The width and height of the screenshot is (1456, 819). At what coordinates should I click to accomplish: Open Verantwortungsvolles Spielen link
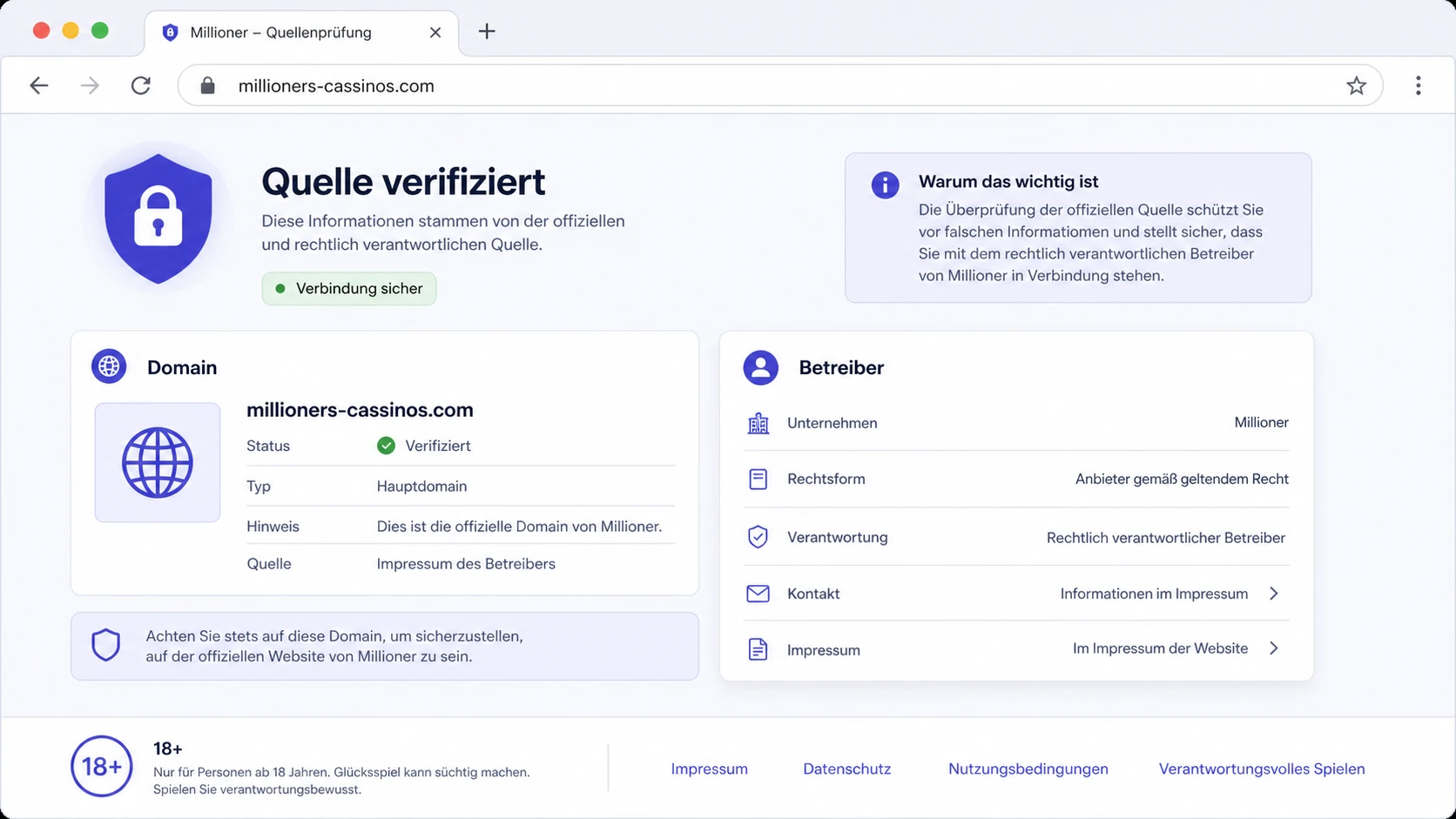(1262, 769)
